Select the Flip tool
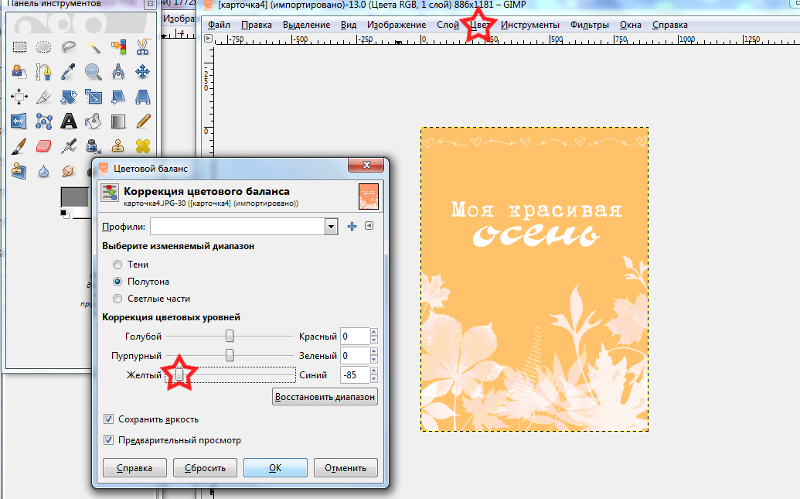 (19, 121)
